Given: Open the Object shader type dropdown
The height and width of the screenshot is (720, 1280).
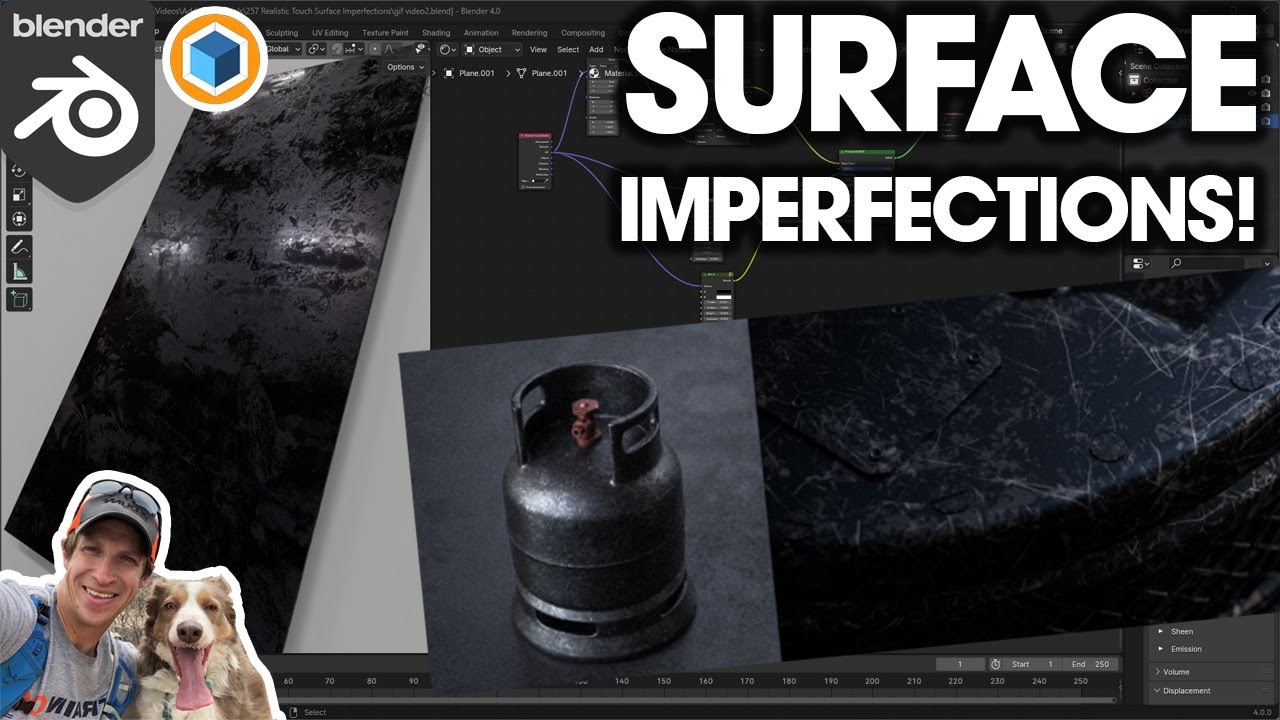Looking at the screenshot, I should click(x=494, y=49).
